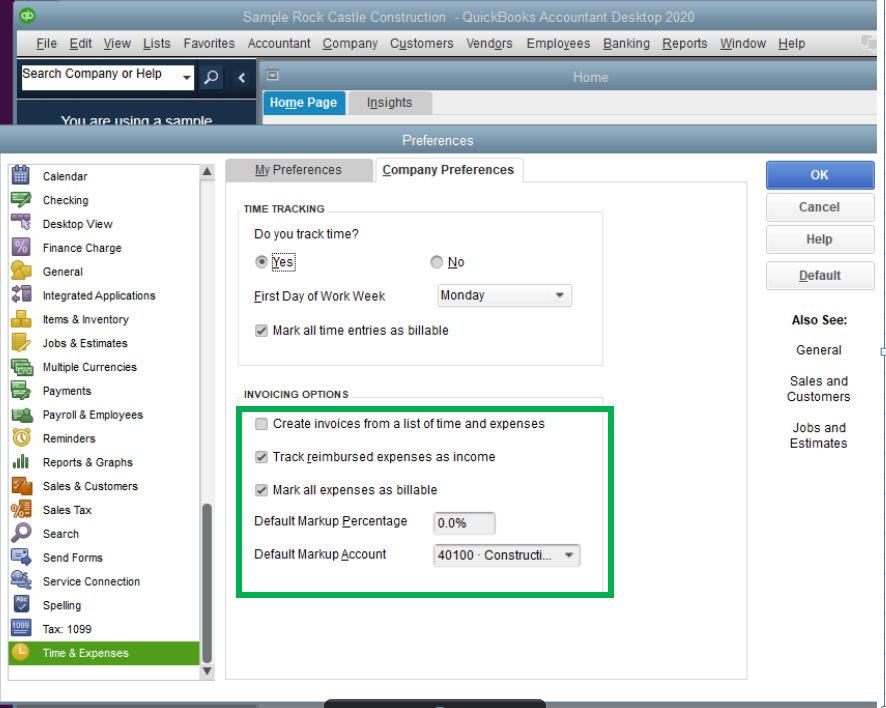Click the Sales & Customers icon
This screenshot has width=886, height=708.
[x=21, y=485]
